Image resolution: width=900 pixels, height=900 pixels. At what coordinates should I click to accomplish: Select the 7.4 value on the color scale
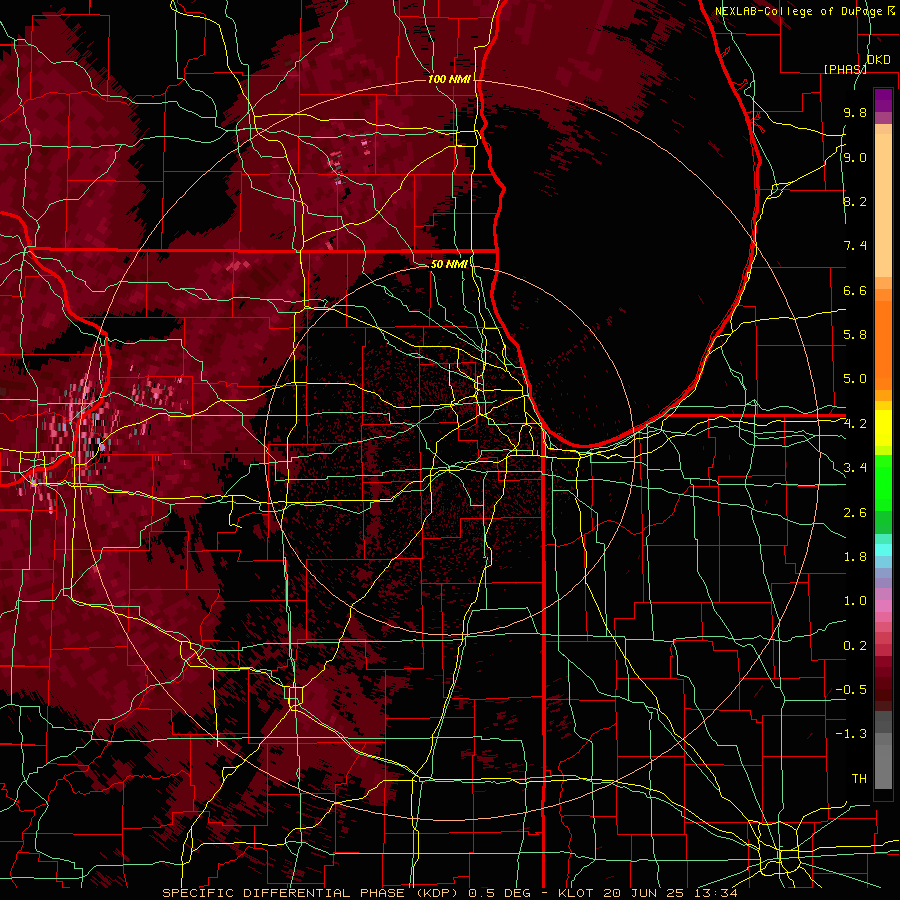[x=855, y=246]
